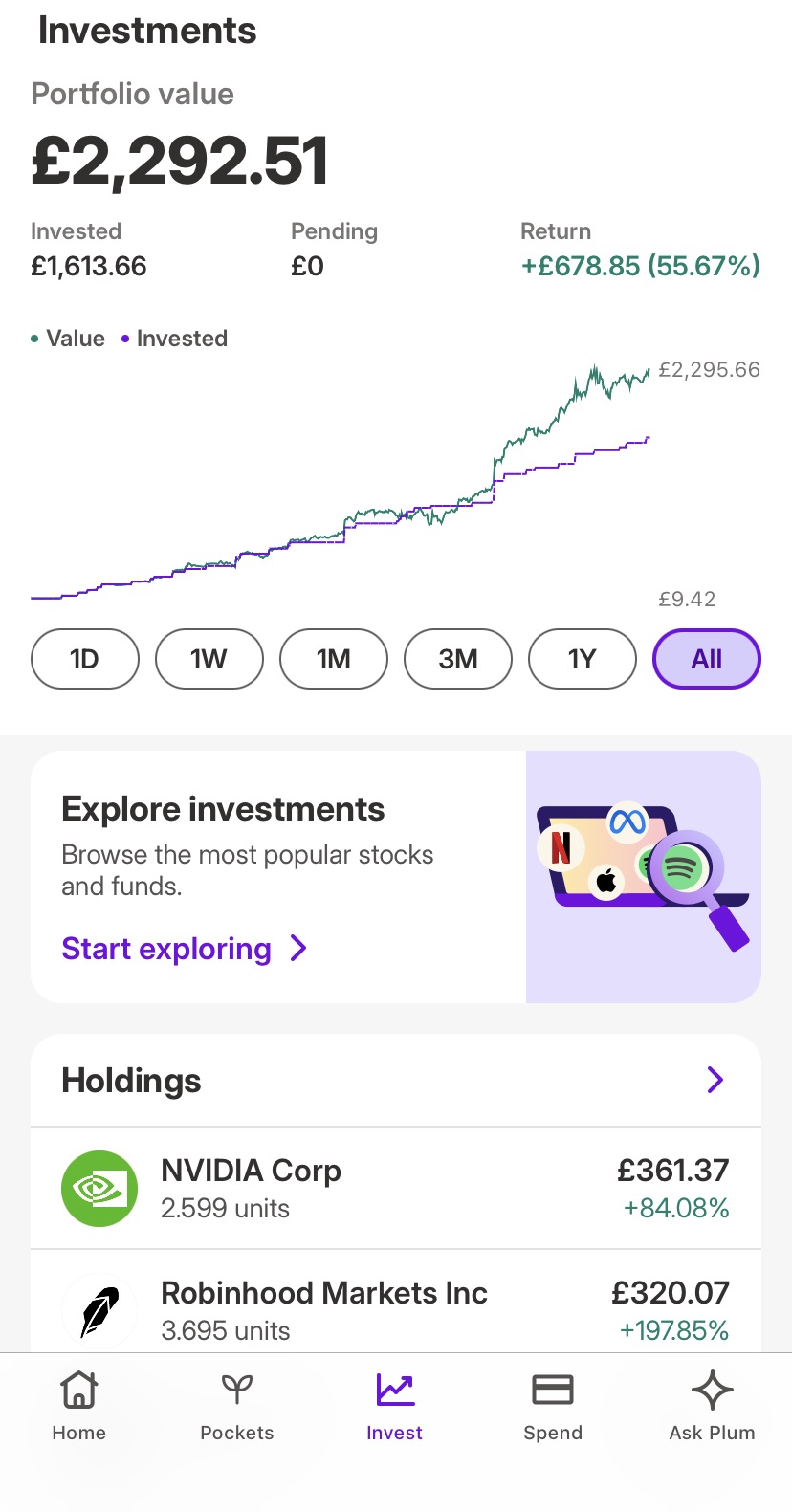Image resolution: width=792 pixels, height=1512 pixels.
Task: Select the 1D time range
Action: click(85, 659)
